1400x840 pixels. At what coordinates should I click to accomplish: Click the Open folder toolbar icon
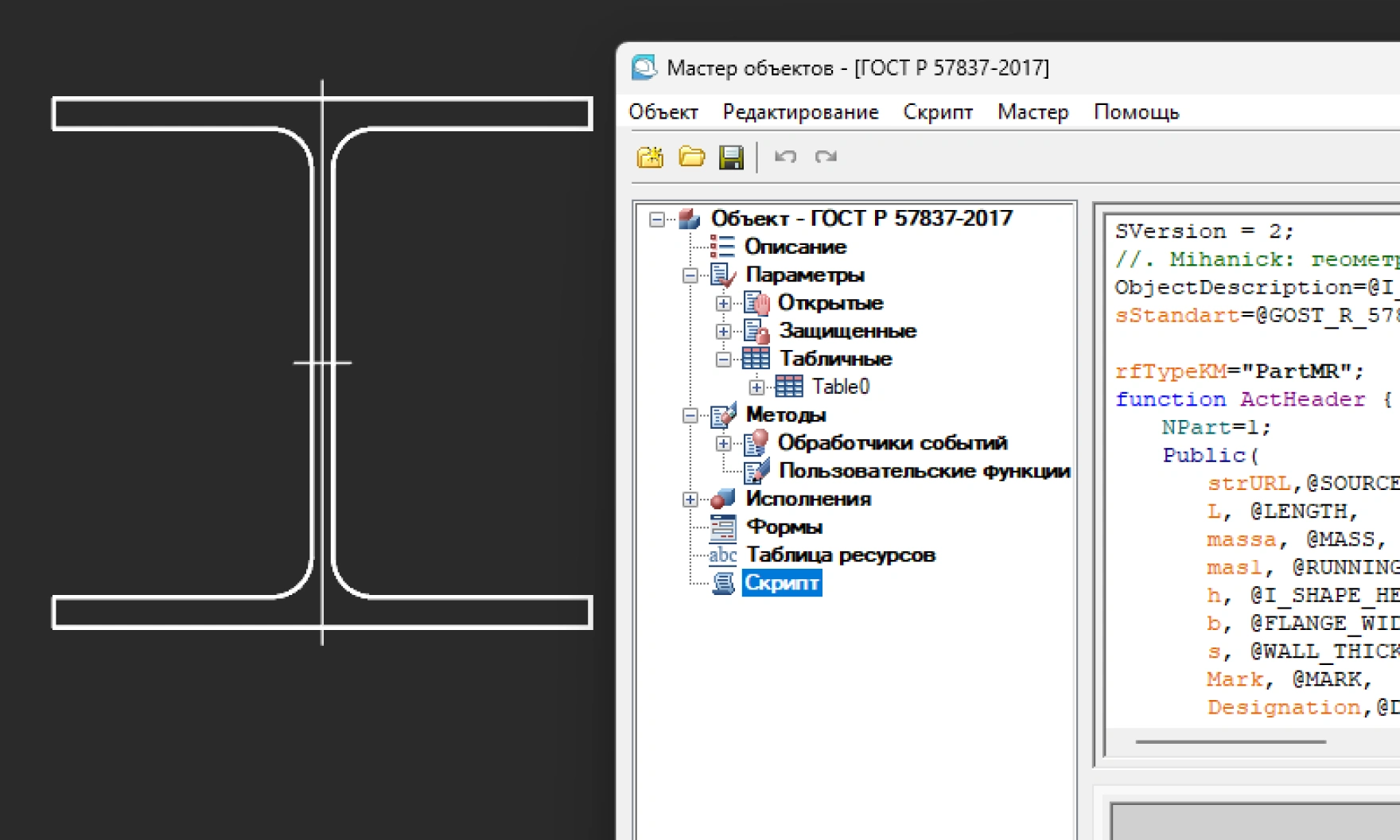[691, 157]
